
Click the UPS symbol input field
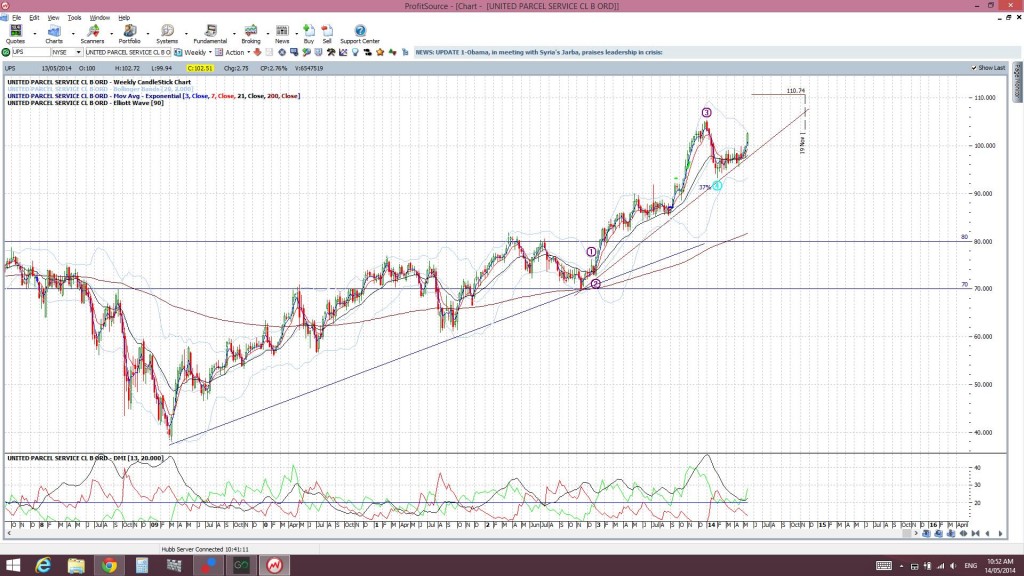coord(31,52)
